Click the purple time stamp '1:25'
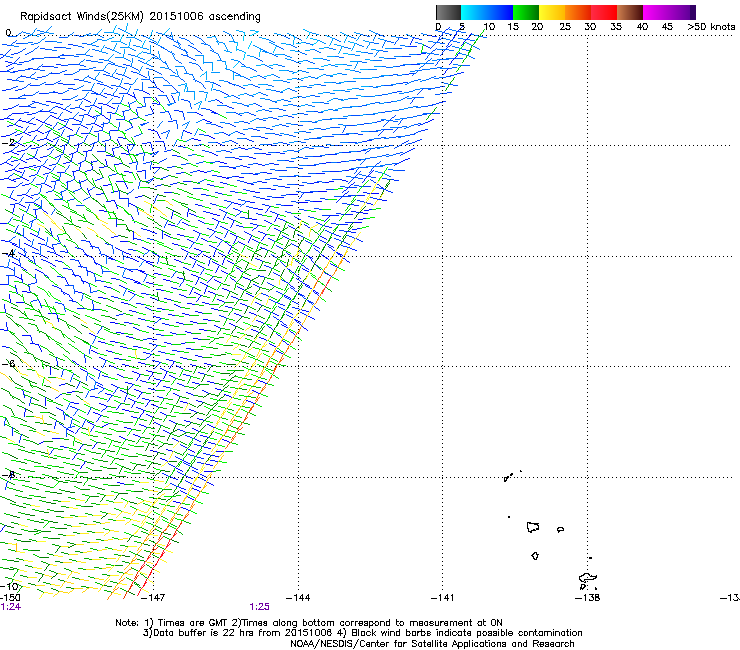The height and width of the screenshot is (650, 740). pyautogui.click(x=260, y=607)
